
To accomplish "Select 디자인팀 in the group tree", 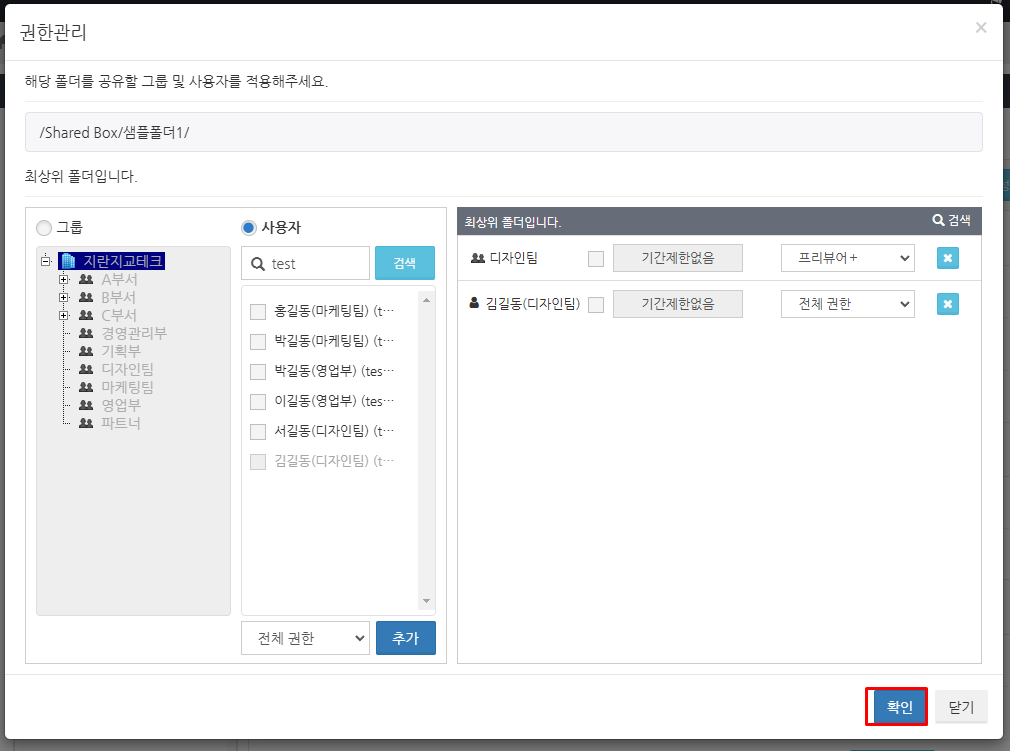I will (x=127, y=369).
